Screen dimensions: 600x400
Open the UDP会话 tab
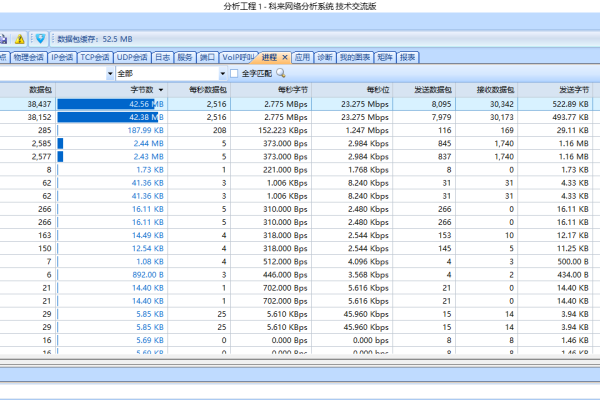pyautogui.click(x=132, y=58)
